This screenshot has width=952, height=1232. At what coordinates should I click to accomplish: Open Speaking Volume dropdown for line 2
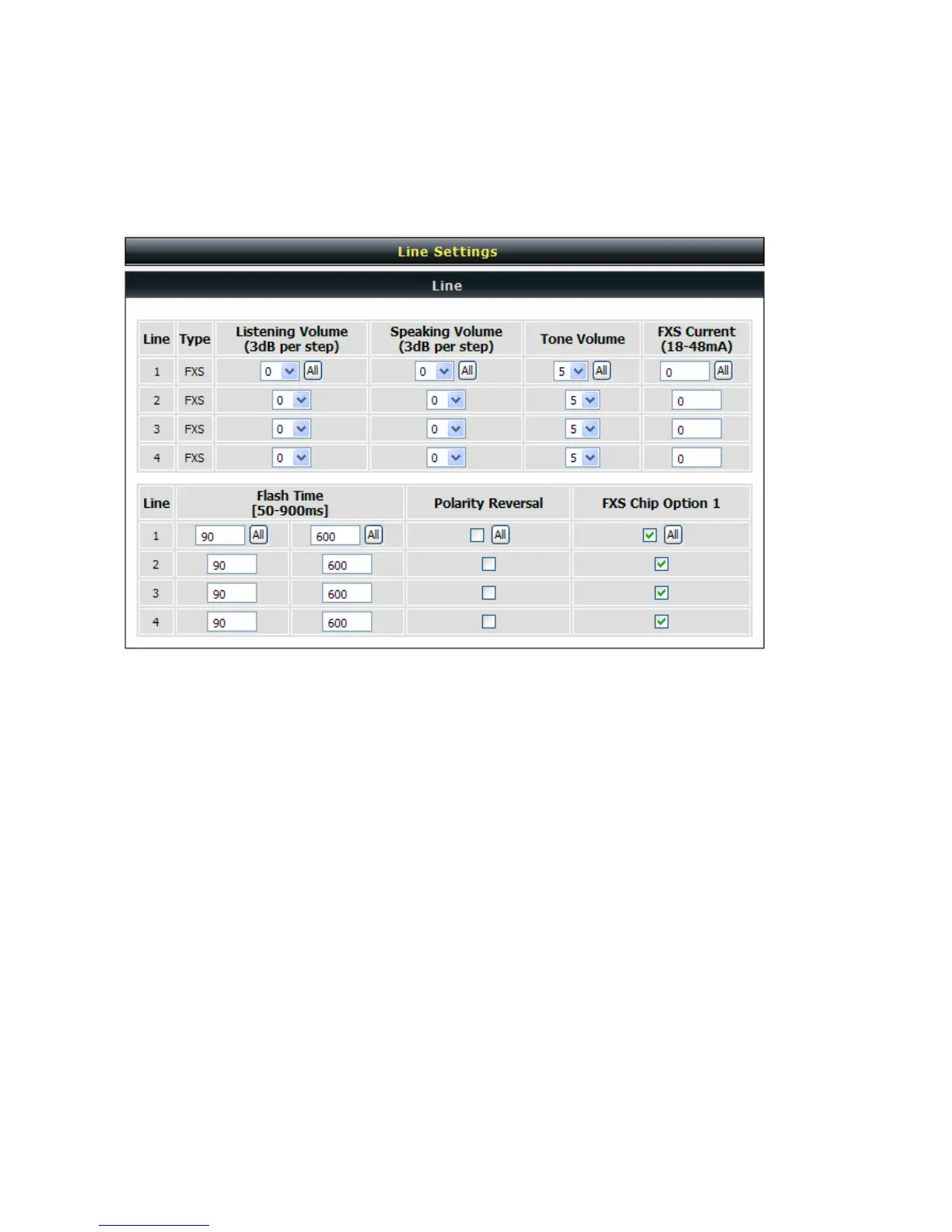pos(446,401)
